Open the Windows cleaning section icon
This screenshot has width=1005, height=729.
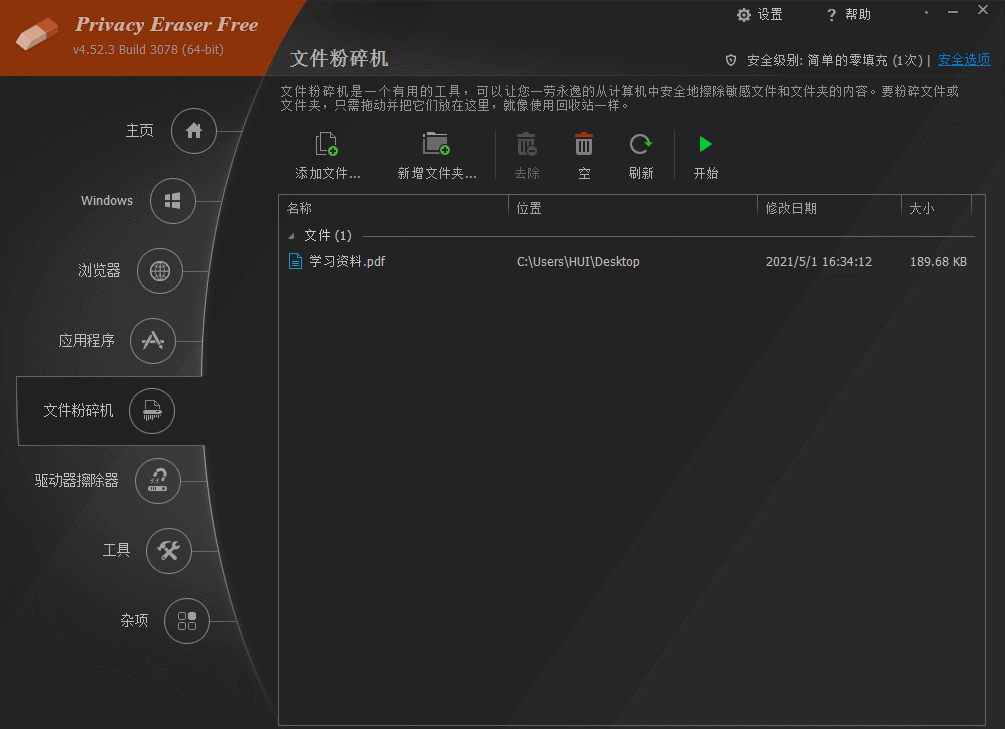172,201
